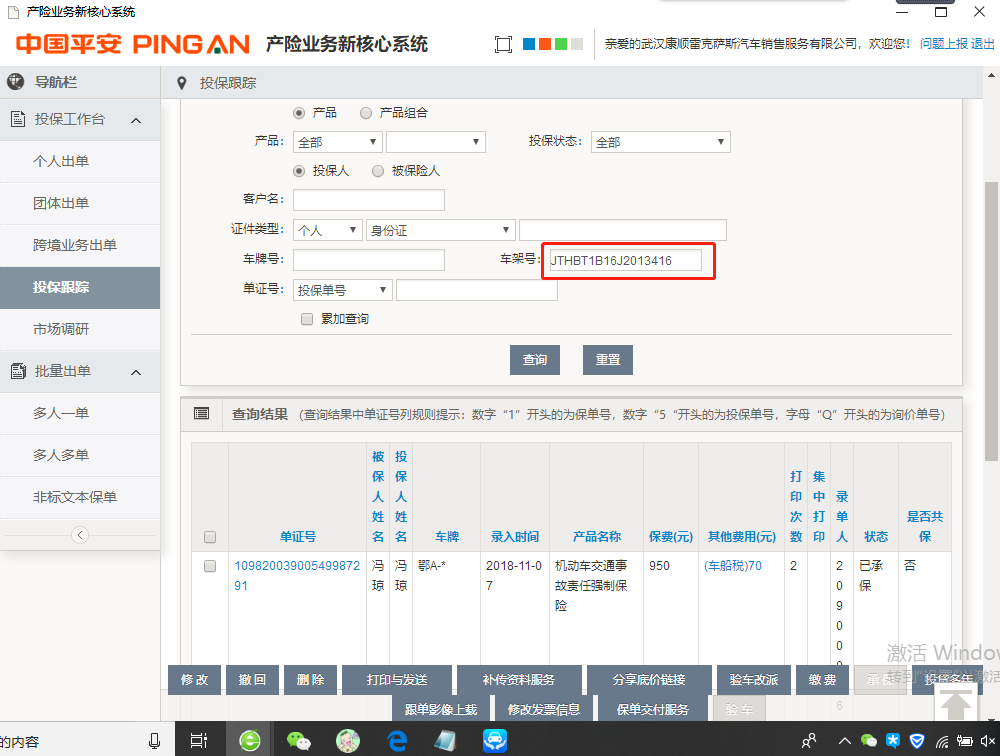Tick the 累加查询 checkbox

[307, 319]
